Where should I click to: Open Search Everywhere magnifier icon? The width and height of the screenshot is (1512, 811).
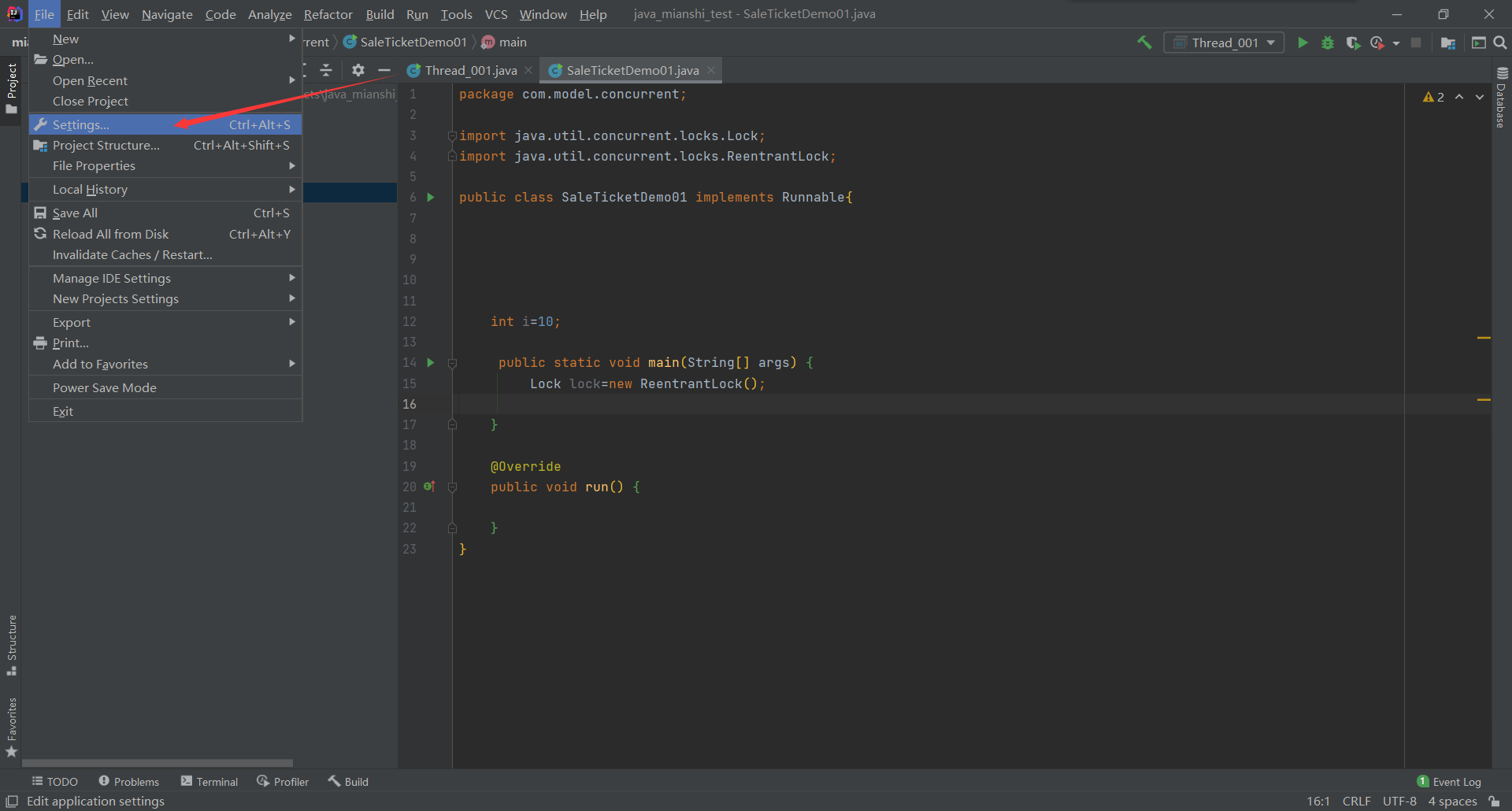tap(1500, 43)
